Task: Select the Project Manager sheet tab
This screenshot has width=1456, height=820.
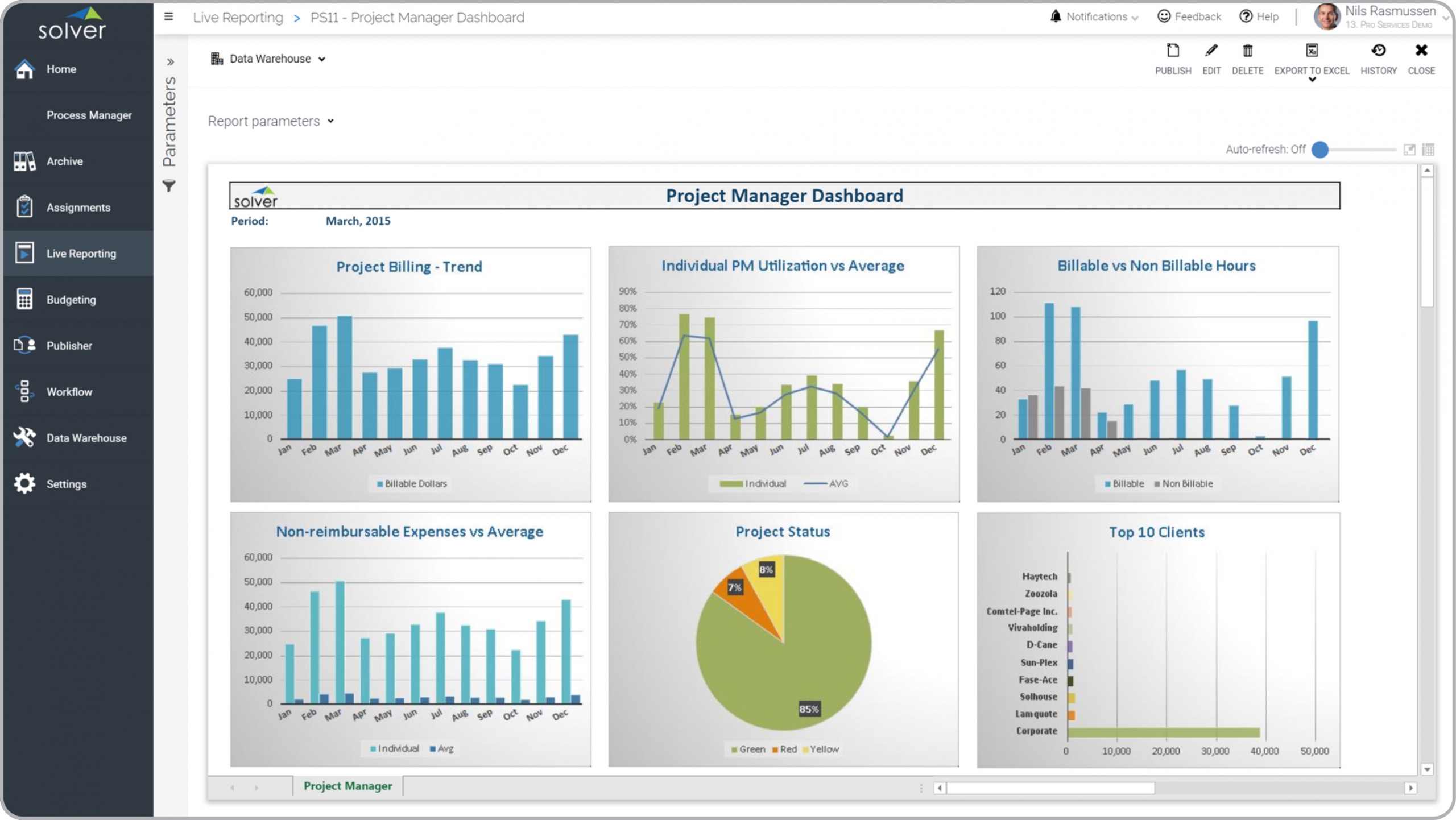Action: 348,786
